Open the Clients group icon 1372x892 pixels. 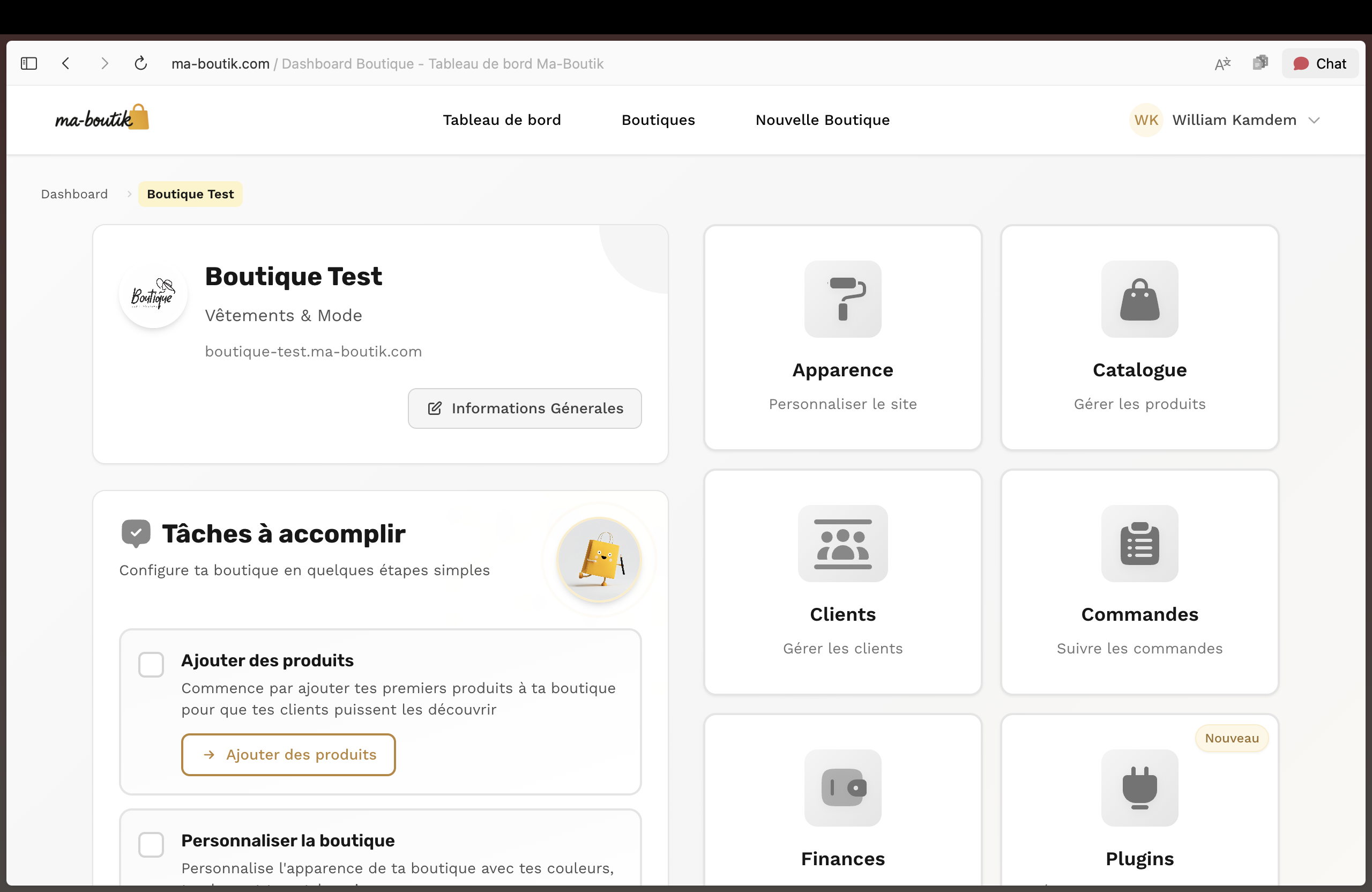click(842, 543)
